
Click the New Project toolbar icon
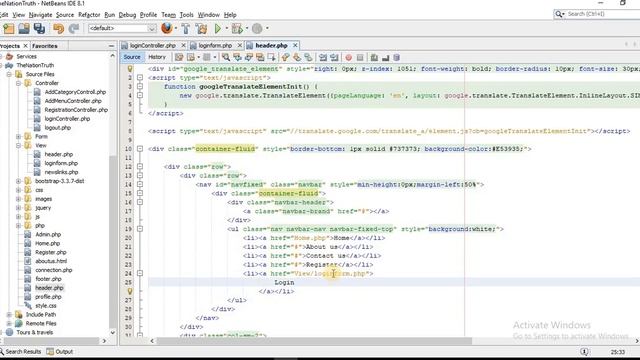9,28
